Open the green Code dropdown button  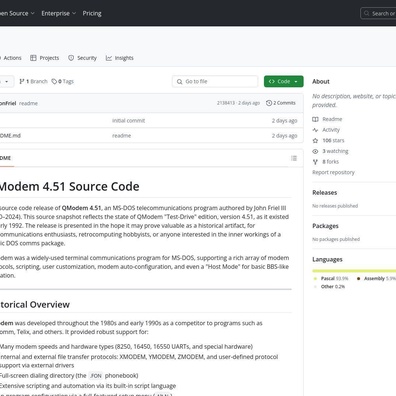point(284,81)
